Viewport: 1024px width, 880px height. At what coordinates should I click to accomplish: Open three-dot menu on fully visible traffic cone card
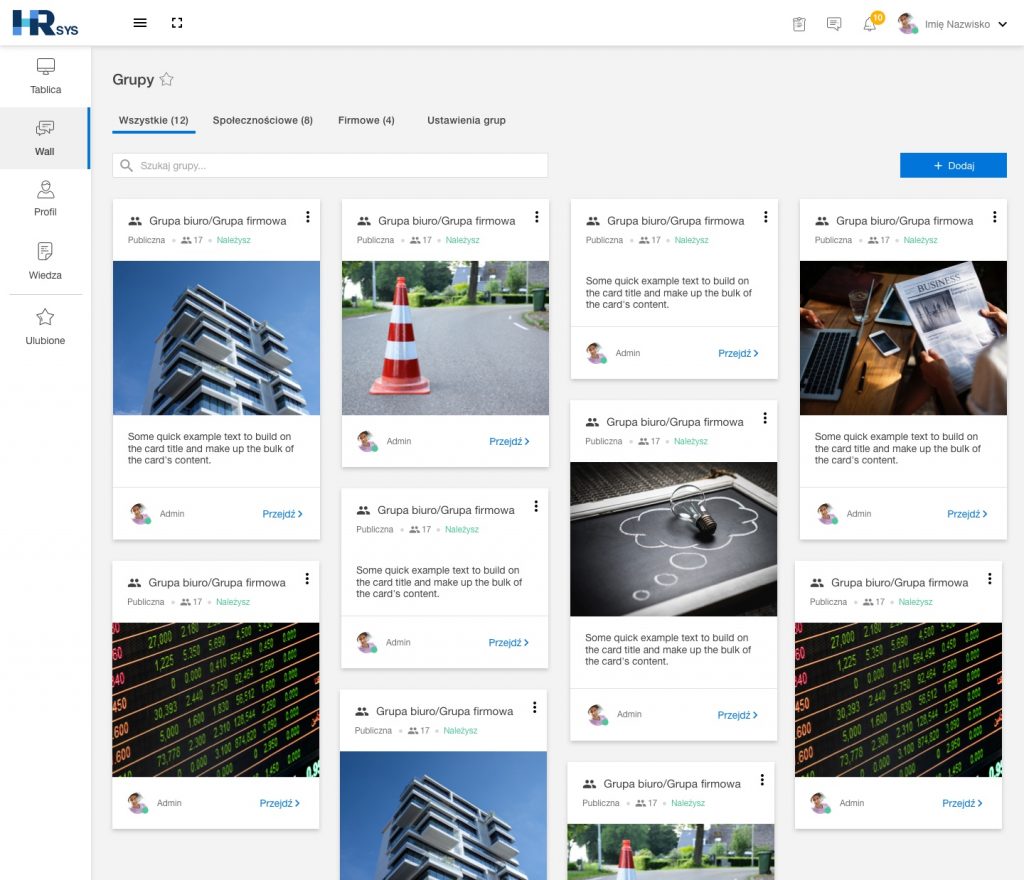pos(536,217)
